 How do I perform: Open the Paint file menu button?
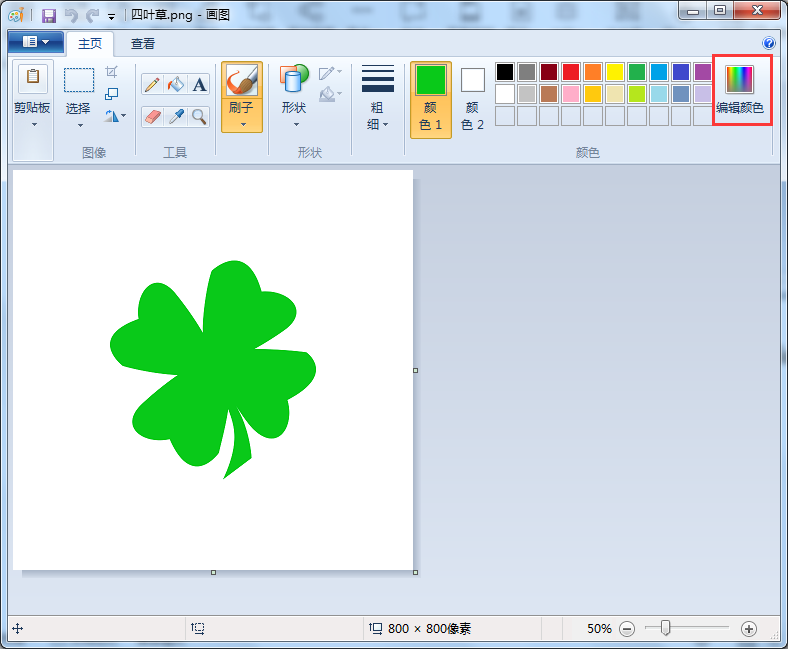click(36, 42)
